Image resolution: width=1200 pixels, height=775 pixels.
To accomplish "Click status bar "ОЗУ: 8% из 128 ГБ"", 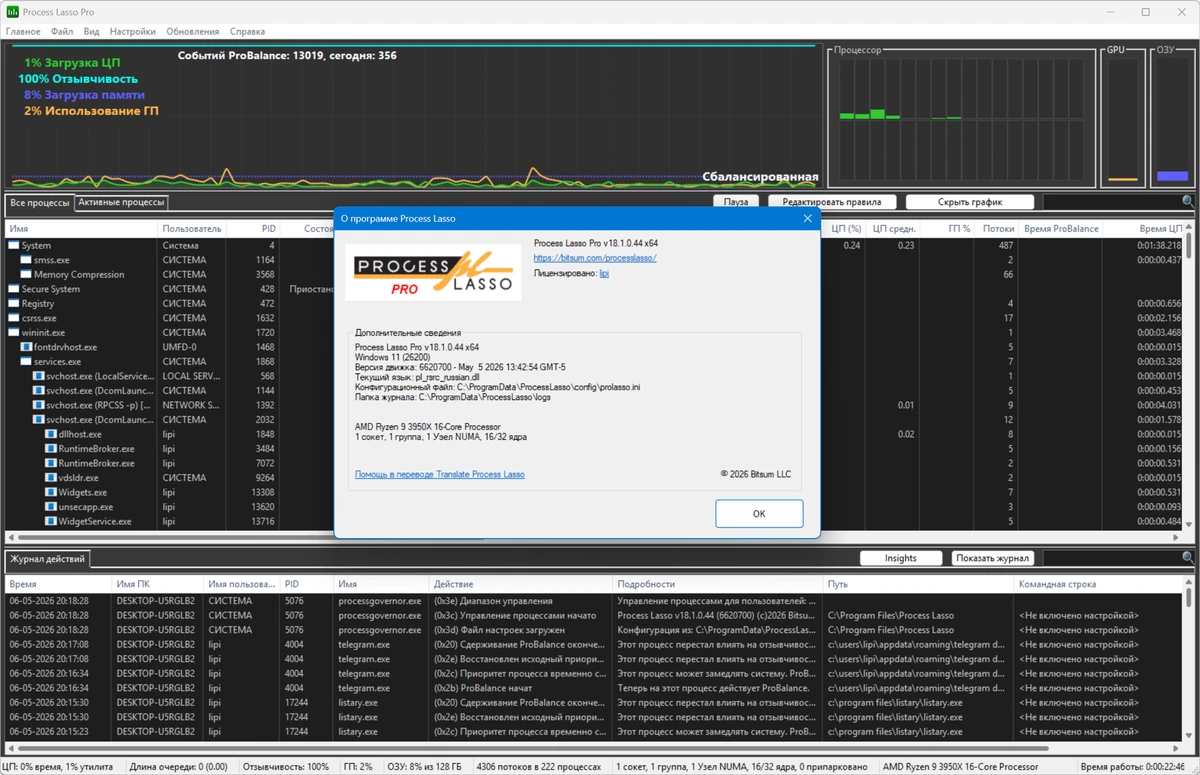I will point(427,767).
